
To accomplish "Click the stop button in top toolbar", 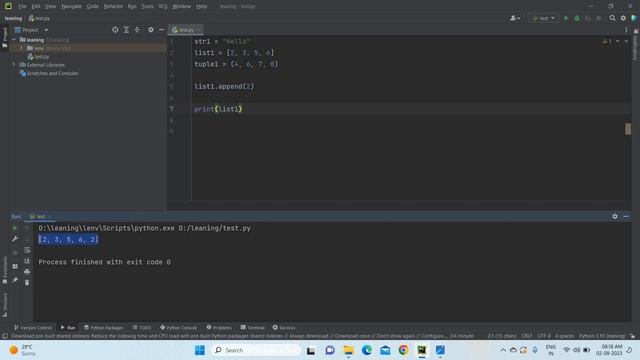I will coord(598,18).
